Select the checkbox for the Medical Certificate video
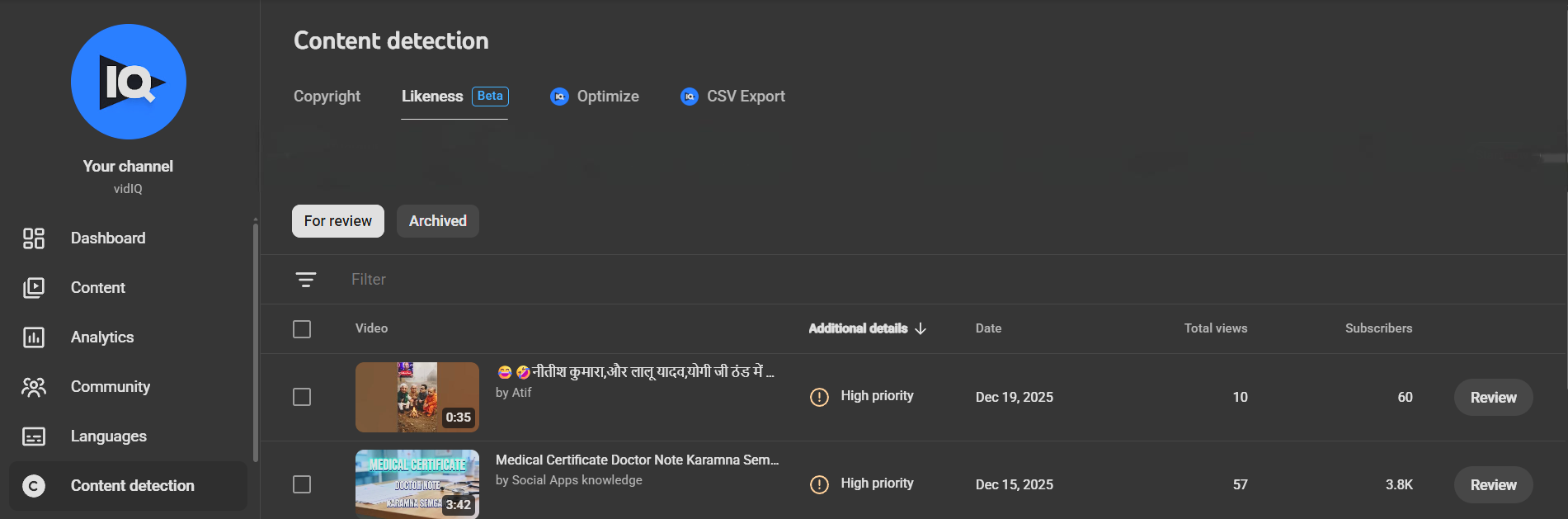 (302, 484)
